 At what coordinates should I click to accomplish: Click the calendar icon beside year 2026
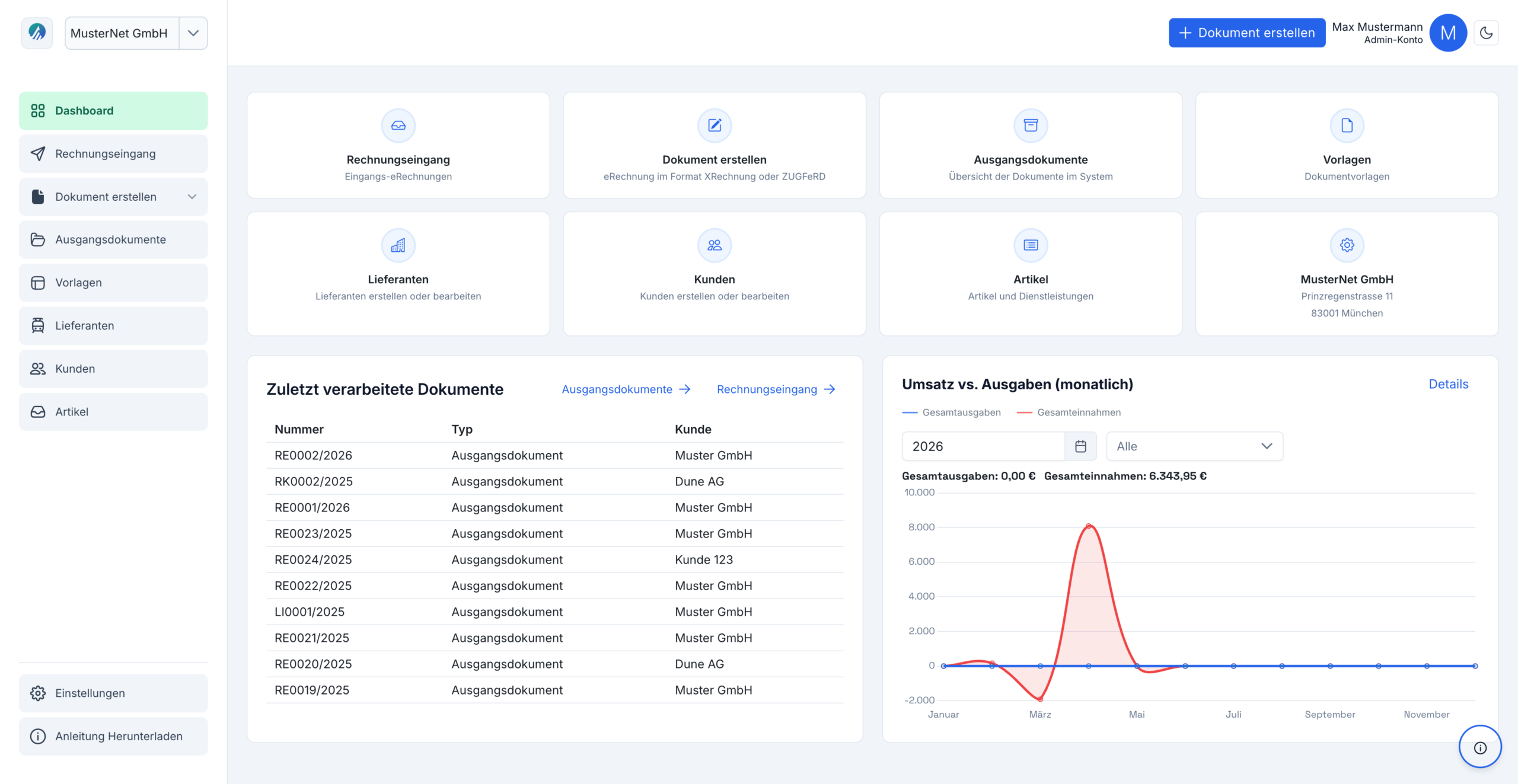(1080, 446)
